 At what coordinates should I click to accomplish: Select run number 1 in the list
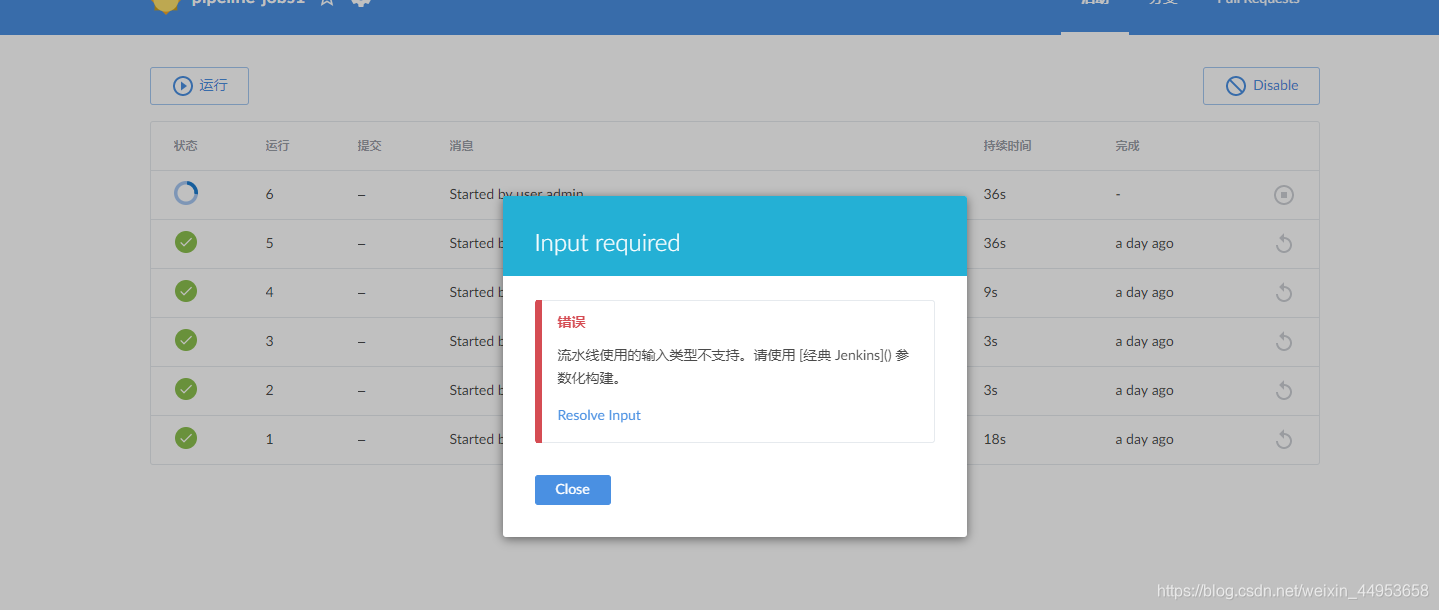pyautogui.click(x=270, y=440)
